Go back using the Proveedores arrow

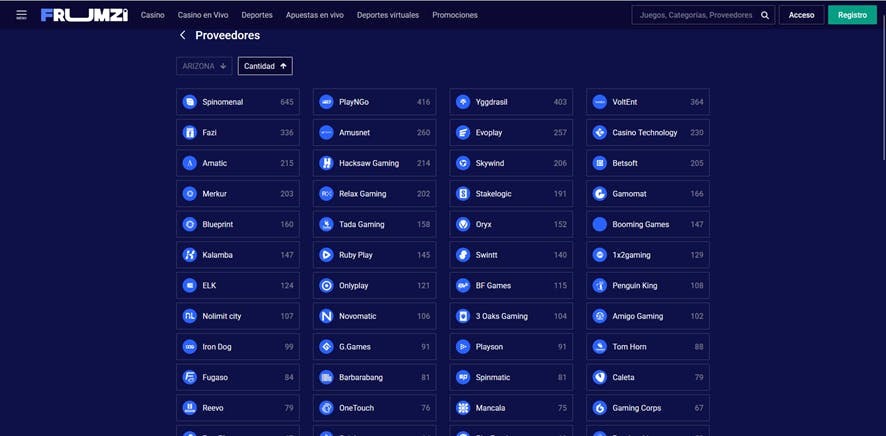pyautogui.click(x=183, y=35)
